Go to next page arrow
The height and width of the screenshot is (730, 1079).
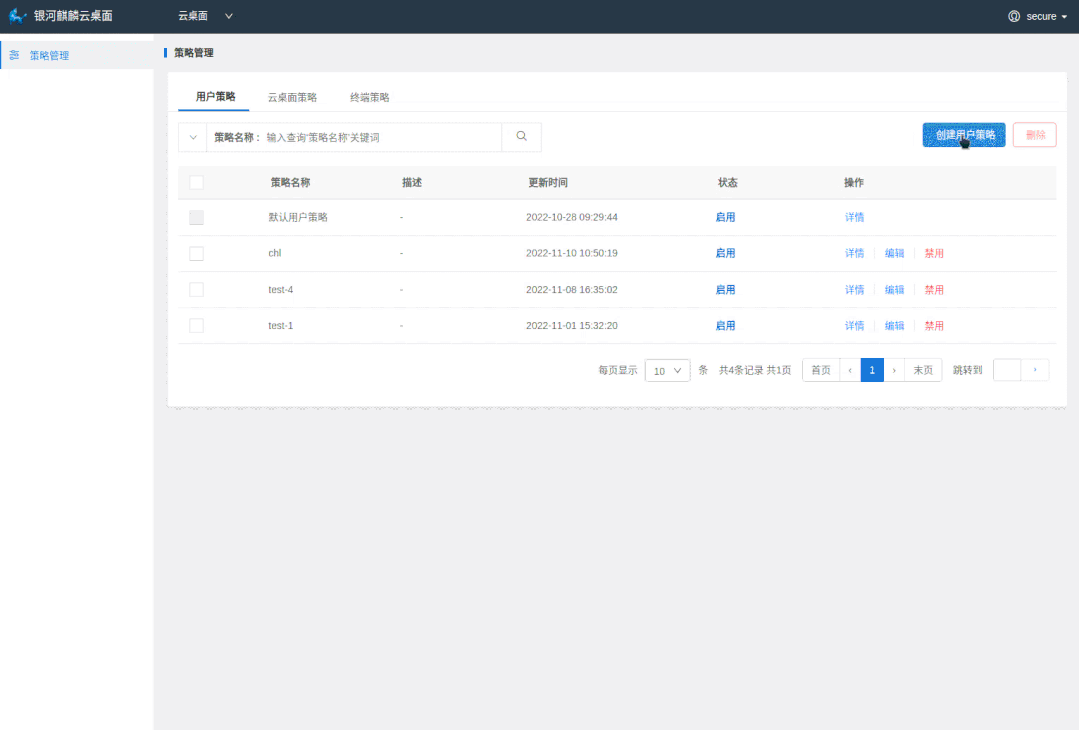(894, 370)
